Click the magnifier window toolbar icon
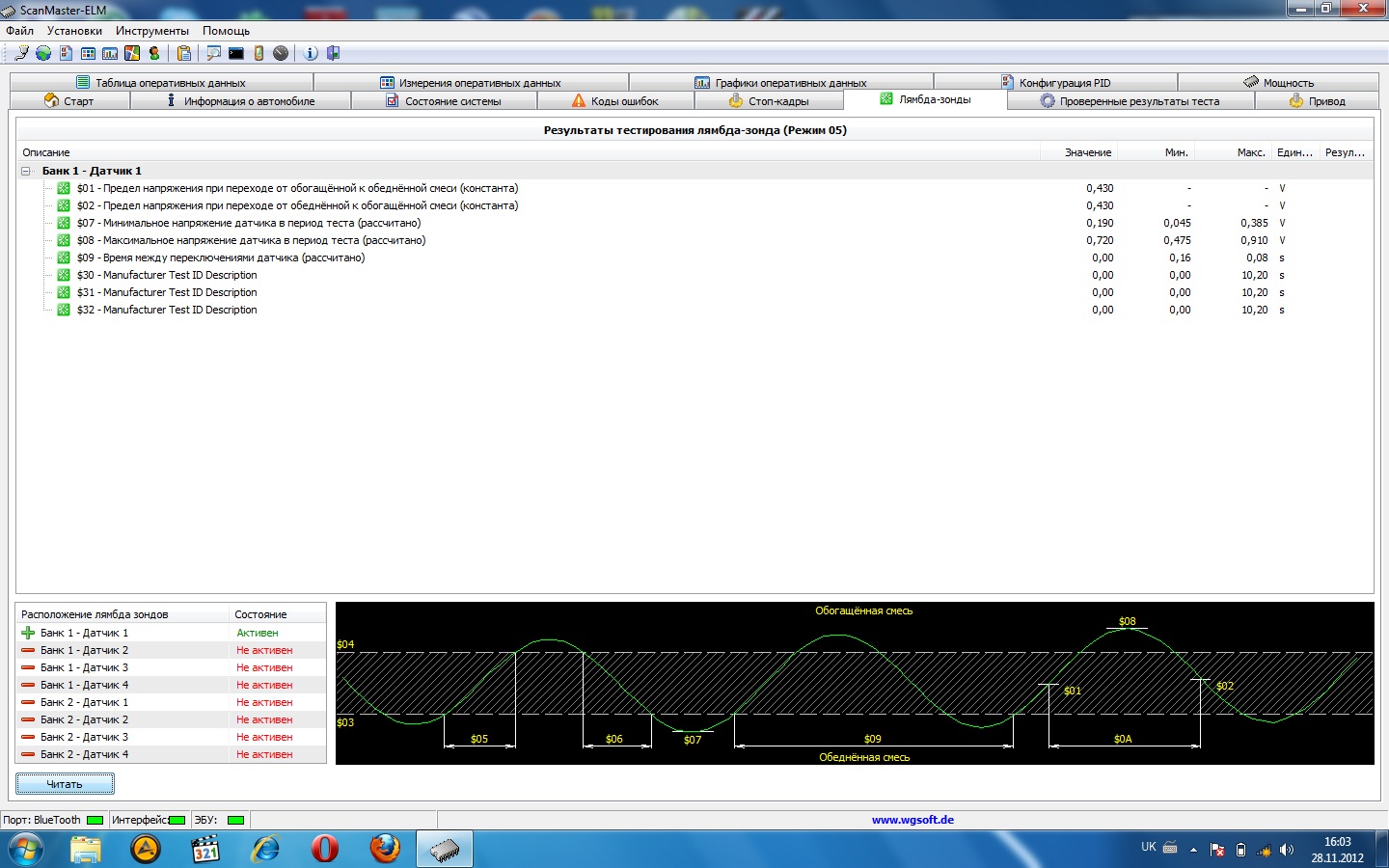1389x868 pixels. pyautogui.click(x=213, y=53)
